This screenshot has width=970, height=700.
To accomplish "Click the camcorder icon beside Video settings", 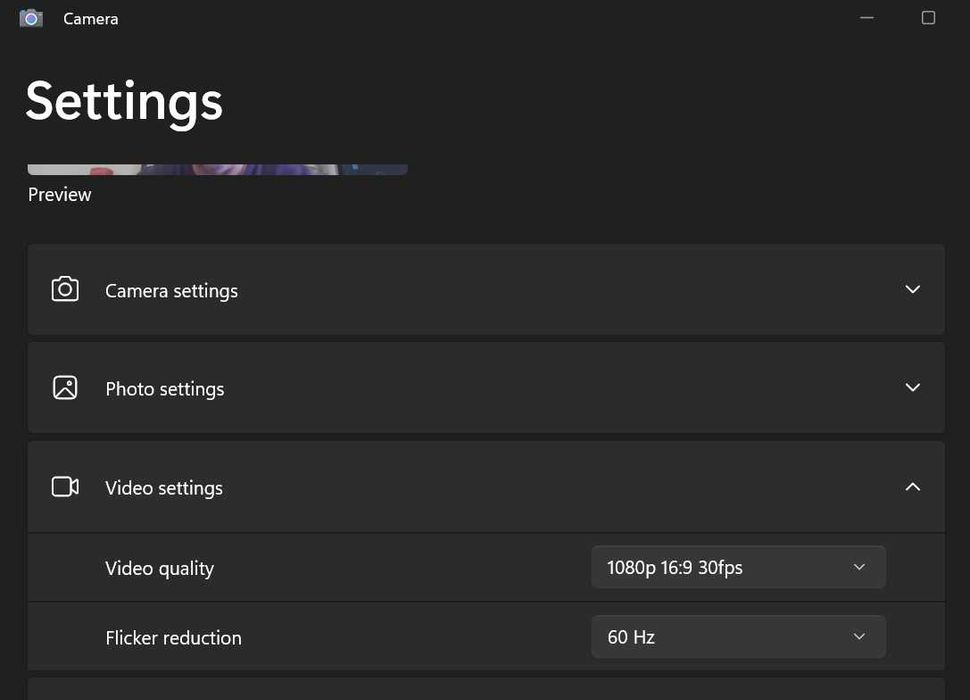I will click(65, 487).
